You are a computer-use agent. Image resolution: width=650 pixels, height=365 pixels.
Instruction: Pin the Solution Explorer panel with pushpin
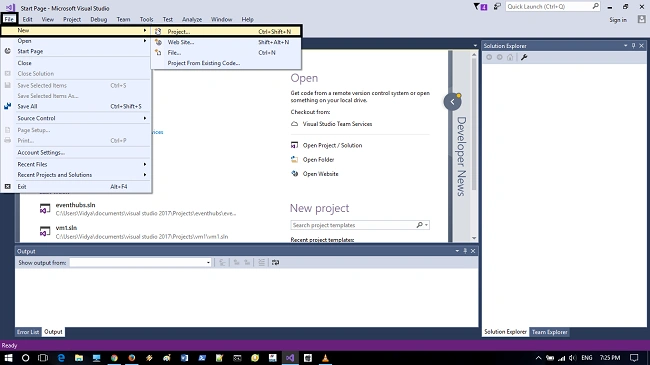point(633,46)
